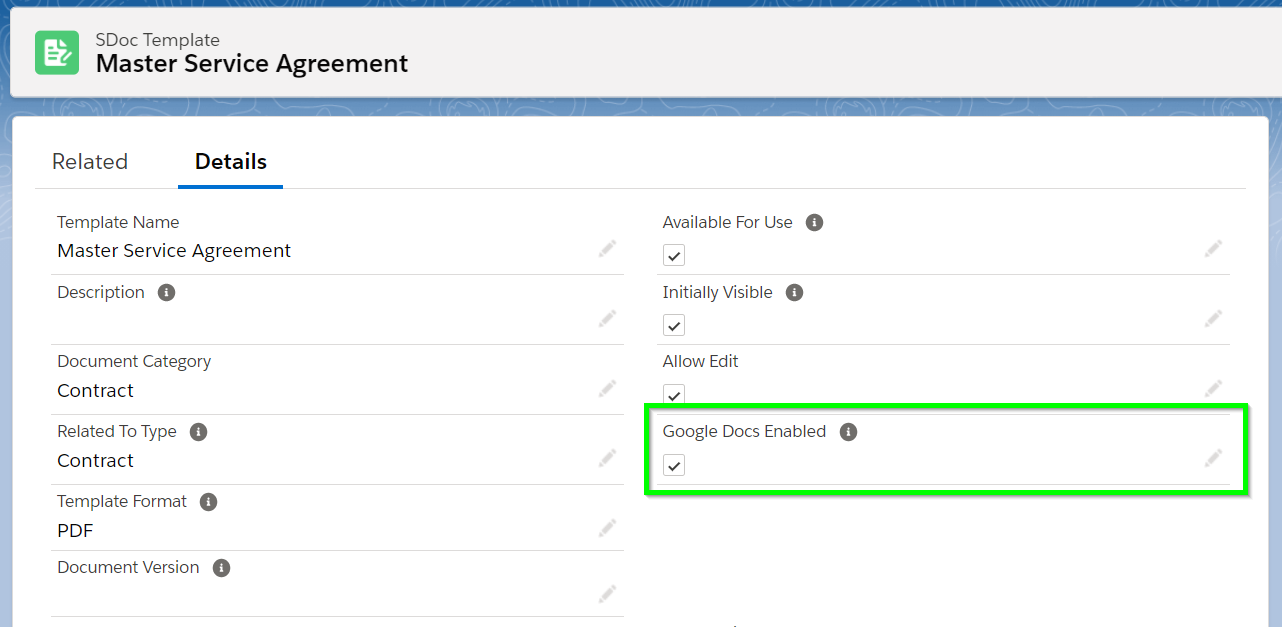Viewport: 1282px width, 627px height.
Task: Toggle the Google Docs Enabled checkbox
Action: pos(674,465)
